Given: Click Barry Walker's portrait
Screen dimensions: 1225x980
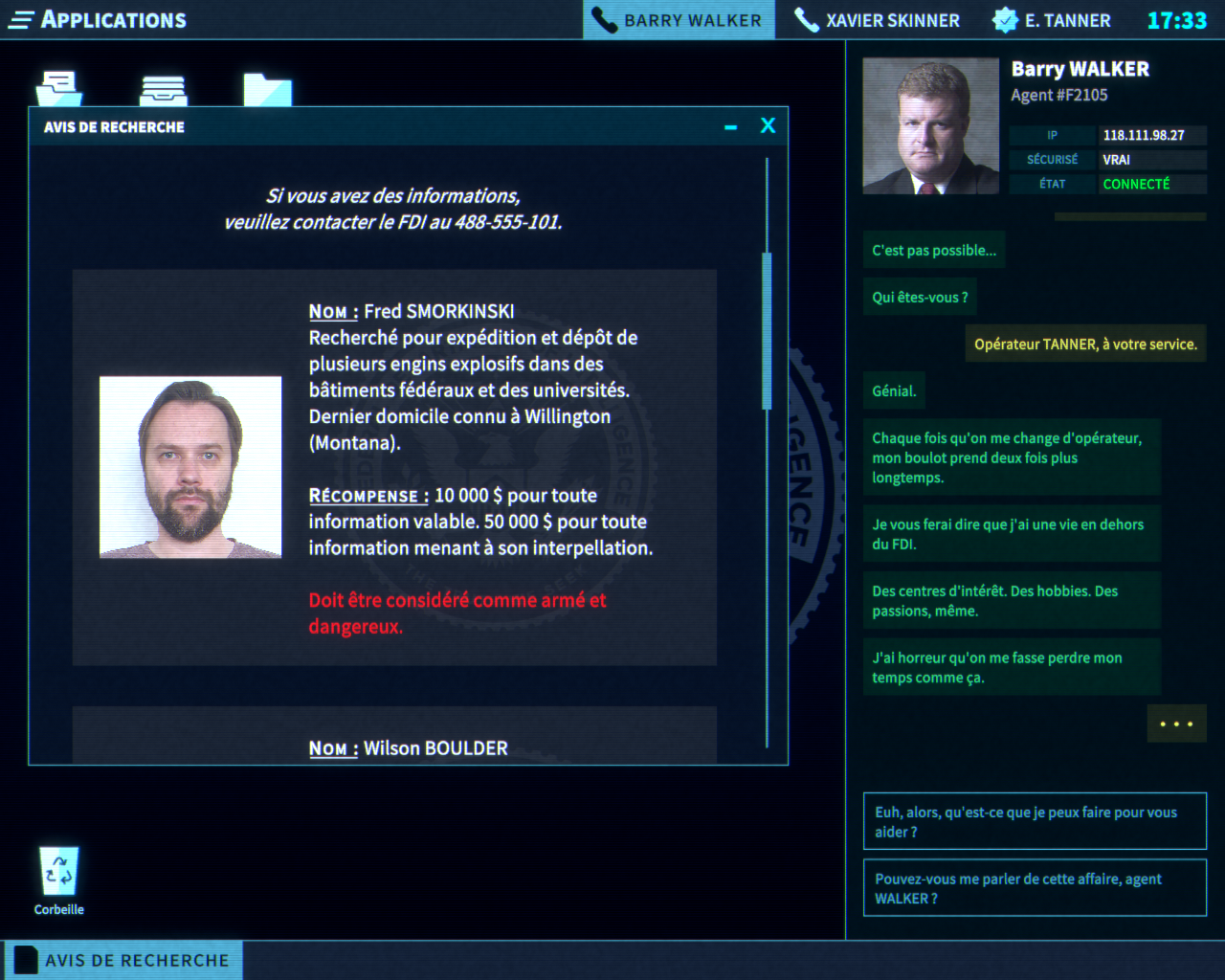Looking at the screenshot, I should [x=930, y=125].
